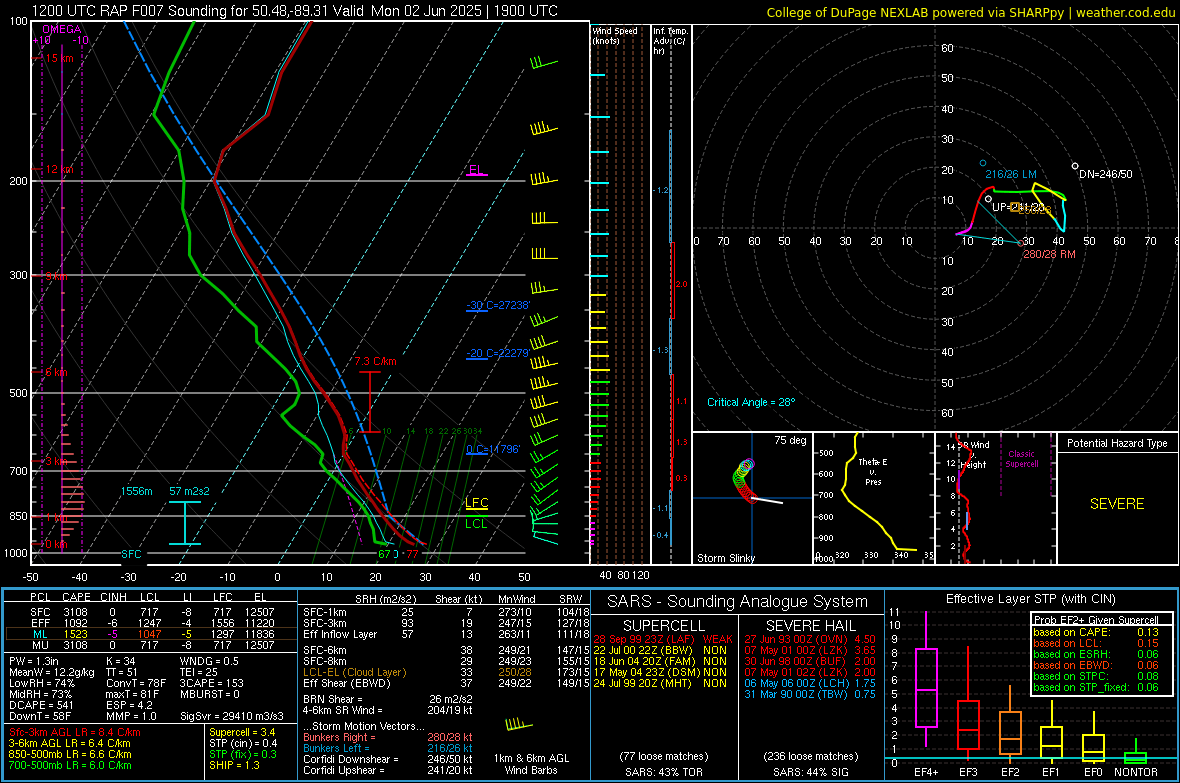Select the SFC-1km kinematics row

click(445, 612)
